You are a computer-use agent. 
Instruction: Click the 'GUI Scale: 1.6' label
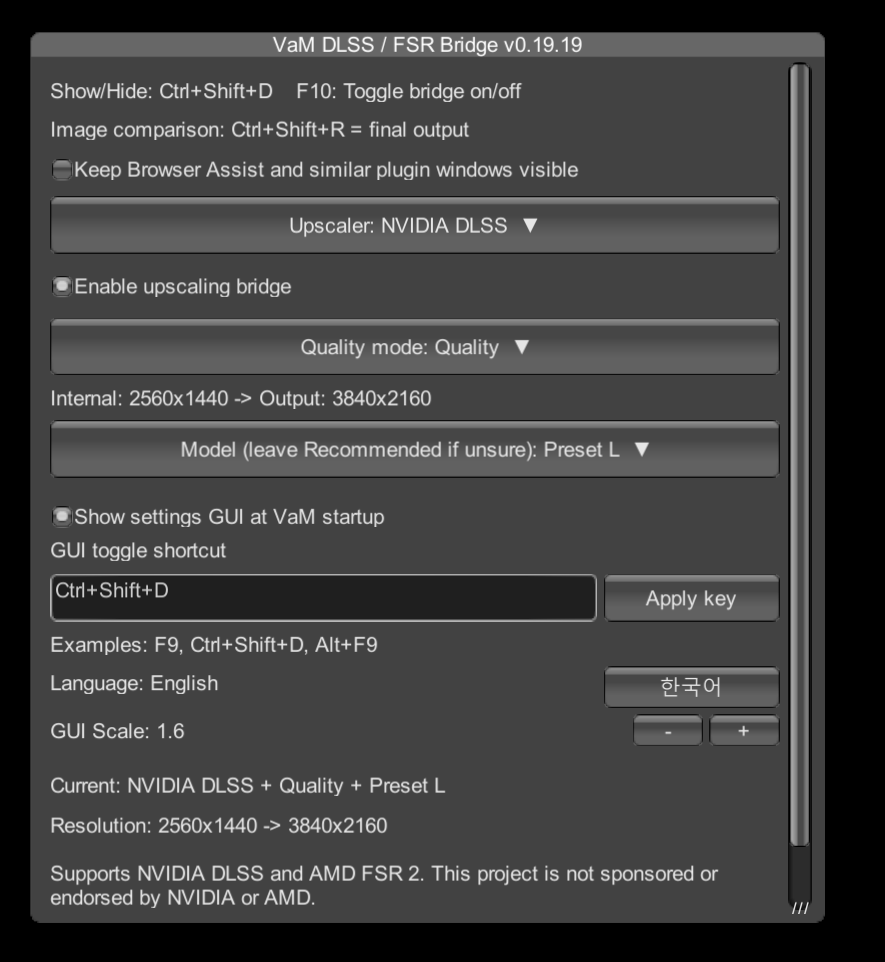click(117, 731)
